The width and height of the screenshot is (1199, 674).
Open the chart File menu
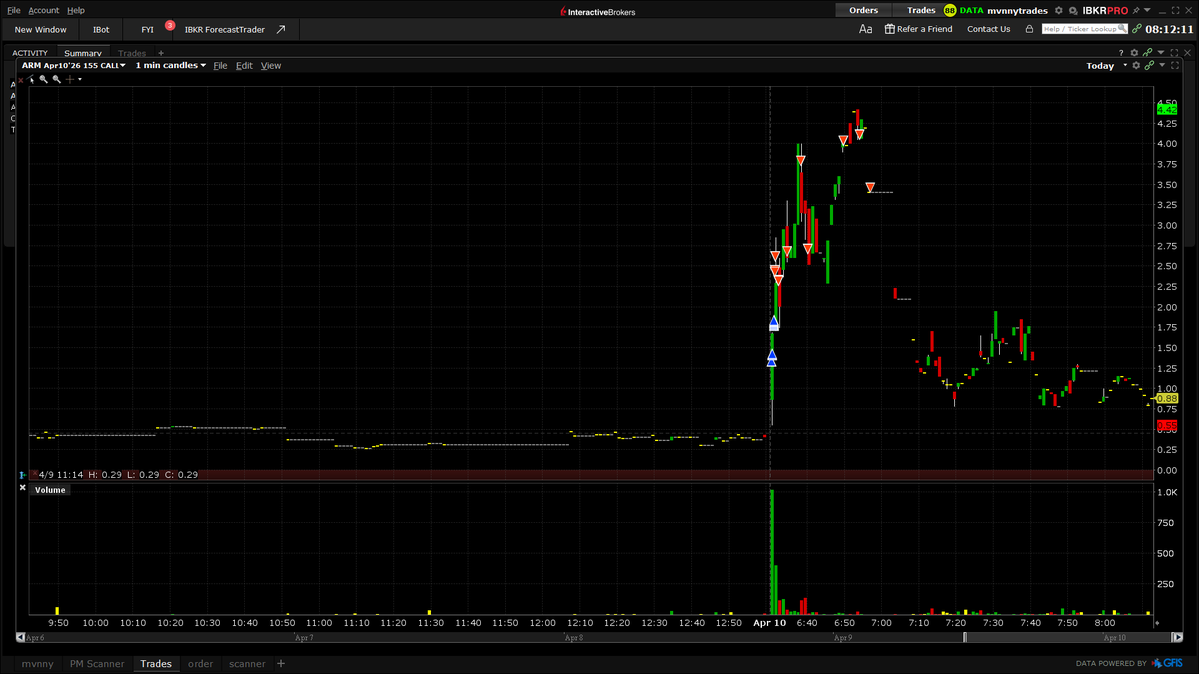tap(220, 66)
